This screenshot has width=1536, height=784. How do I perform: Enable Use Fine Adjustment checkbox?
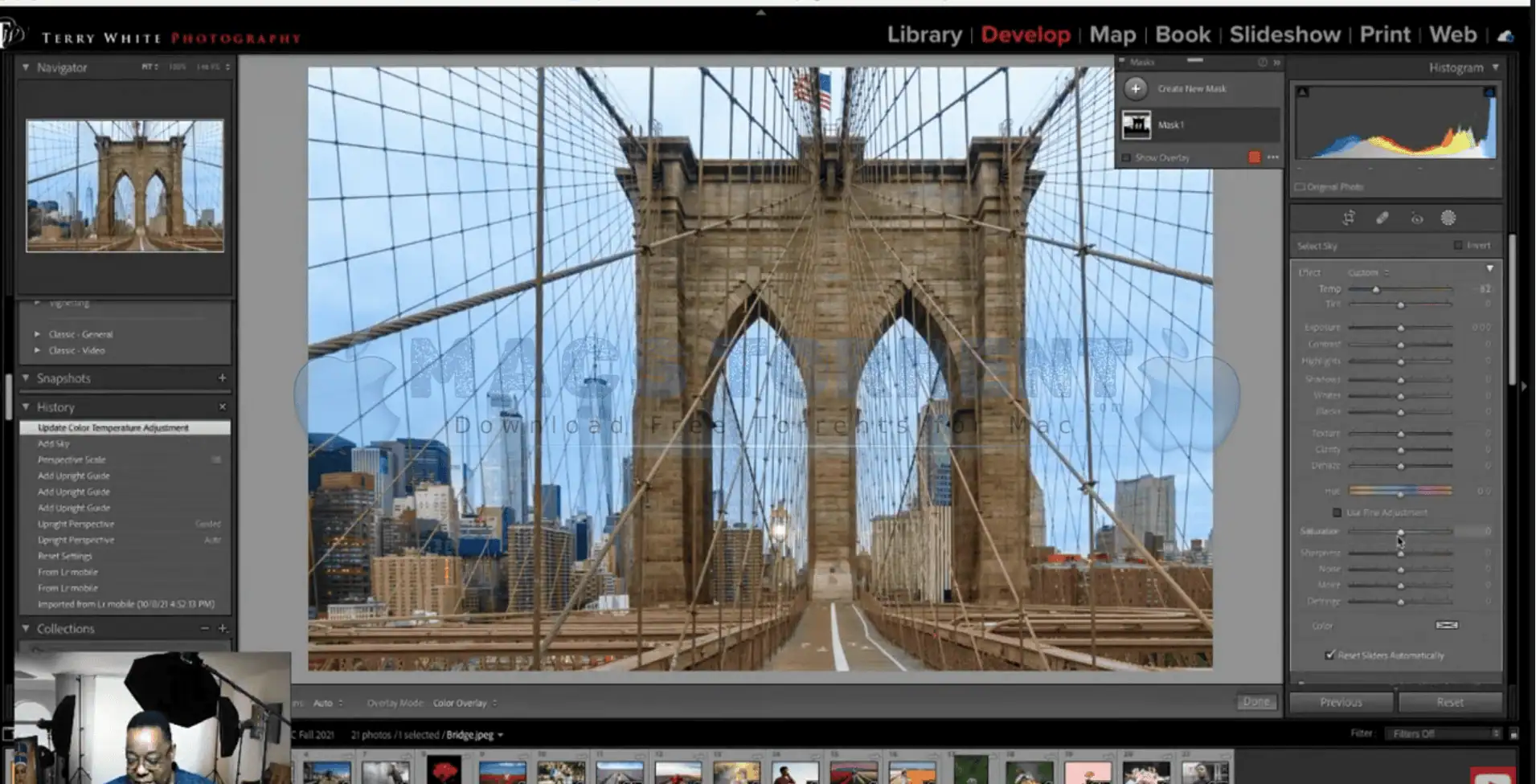click(x=1337, y=512)
